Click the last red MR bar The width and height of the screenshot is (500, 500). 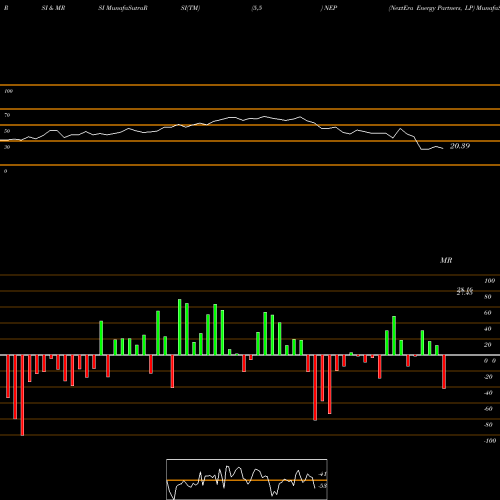point(444,372)
